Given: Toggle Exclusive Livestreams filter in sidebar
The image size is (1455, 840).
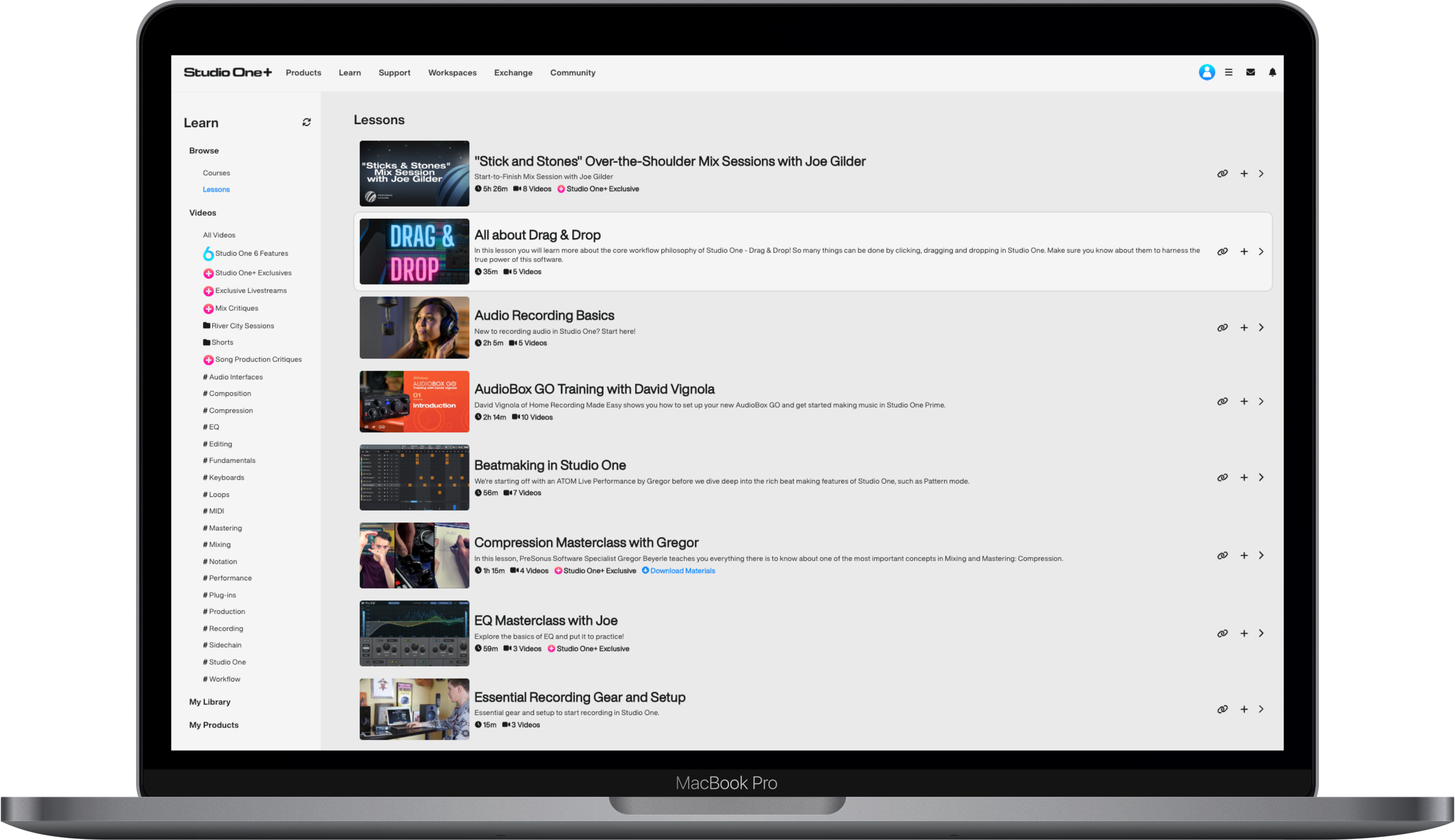Looking at the screenshot, I should click(x=251, y=290).
